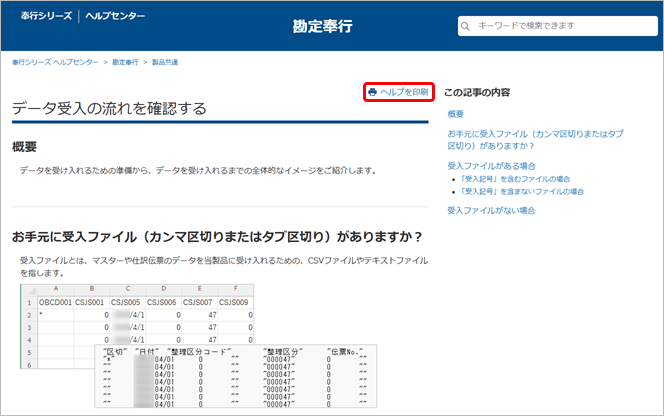Screen dimensions: 664x416
Task: Open the ヘルプセンター header link
Action: point(115,16)
